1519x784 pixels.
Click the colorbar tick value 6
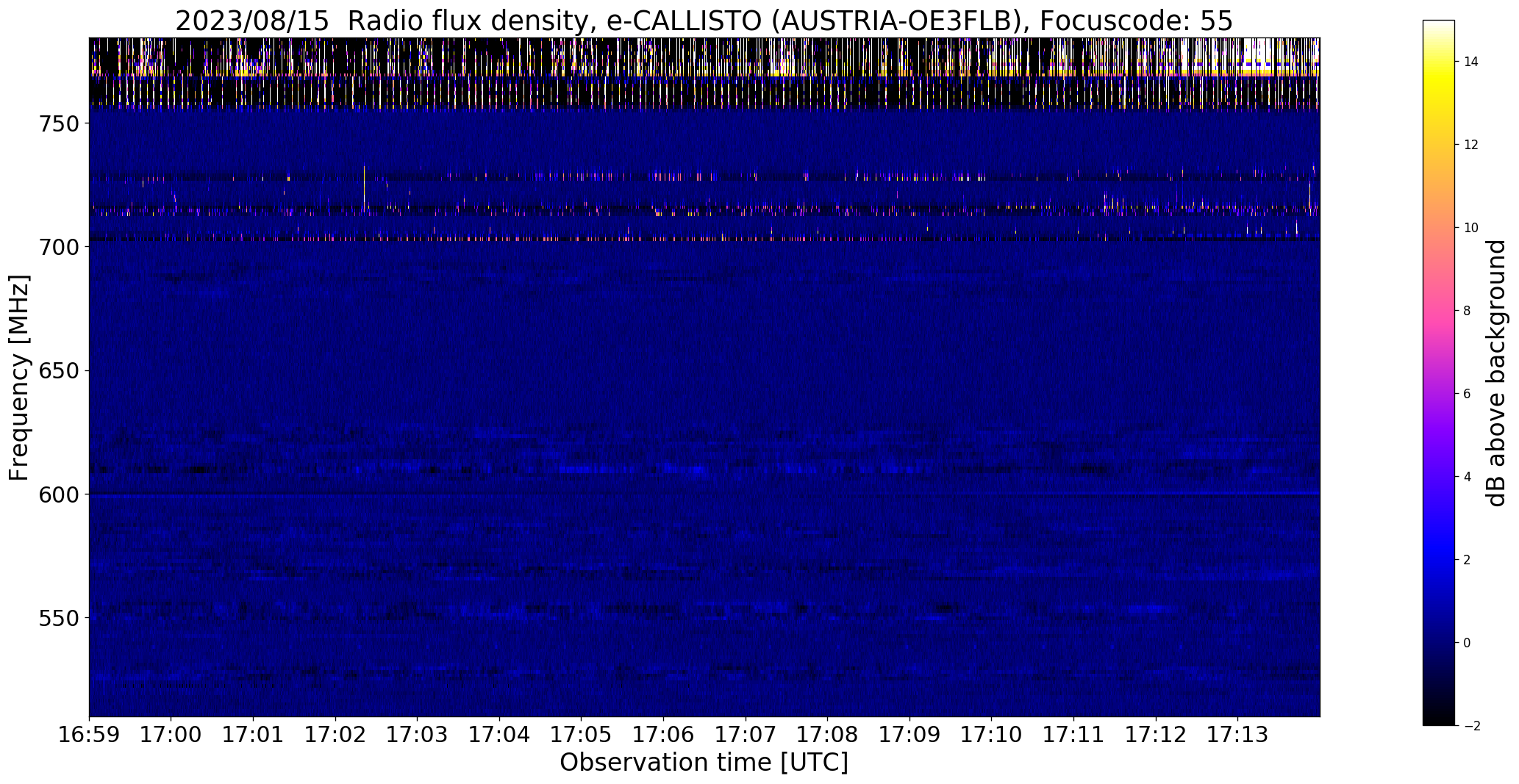pos(1468,394)
